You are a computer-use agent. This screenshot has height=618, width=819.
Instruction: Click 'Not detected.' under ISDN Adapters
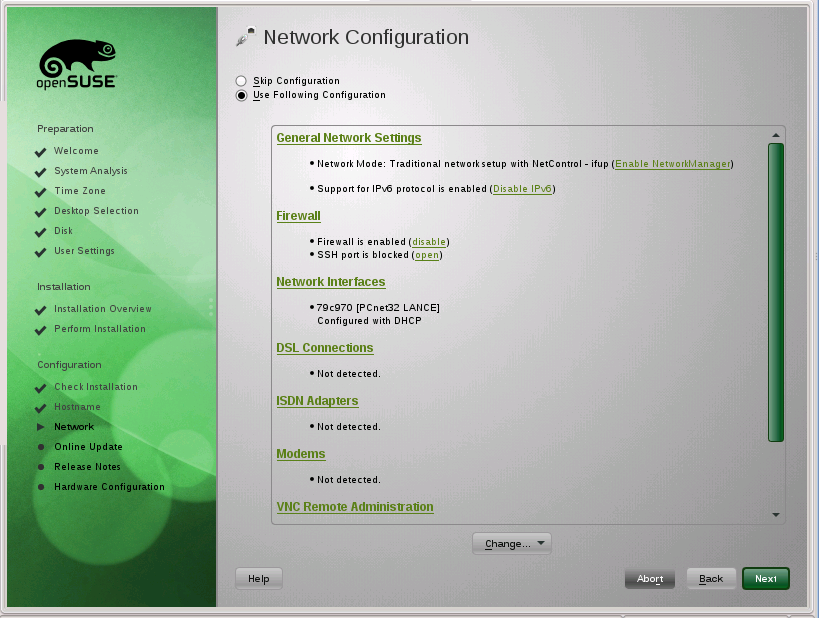[348, 427]
